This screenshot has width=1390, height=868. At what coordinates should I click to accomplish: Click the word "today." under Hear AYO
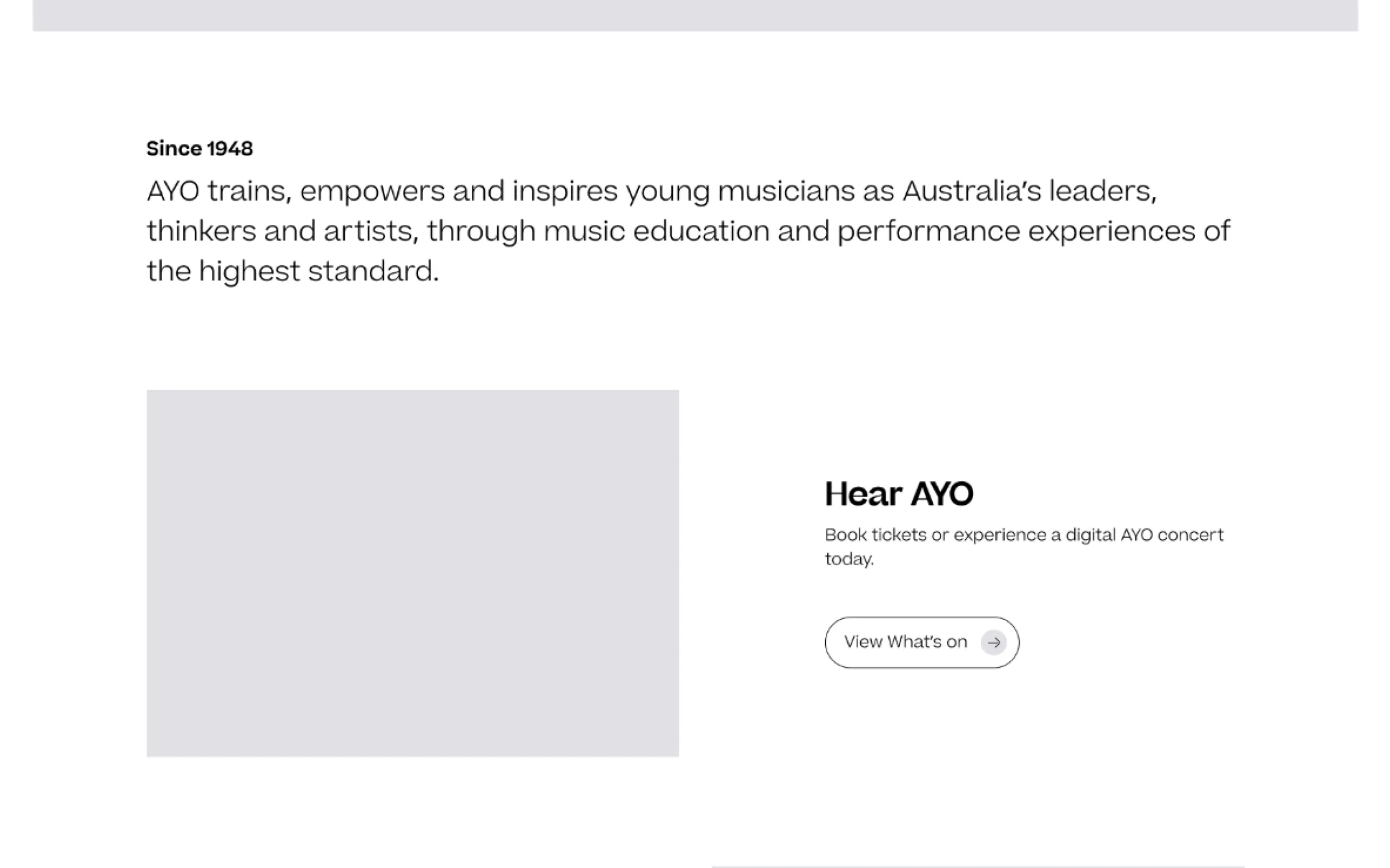(x=849, y=559)
